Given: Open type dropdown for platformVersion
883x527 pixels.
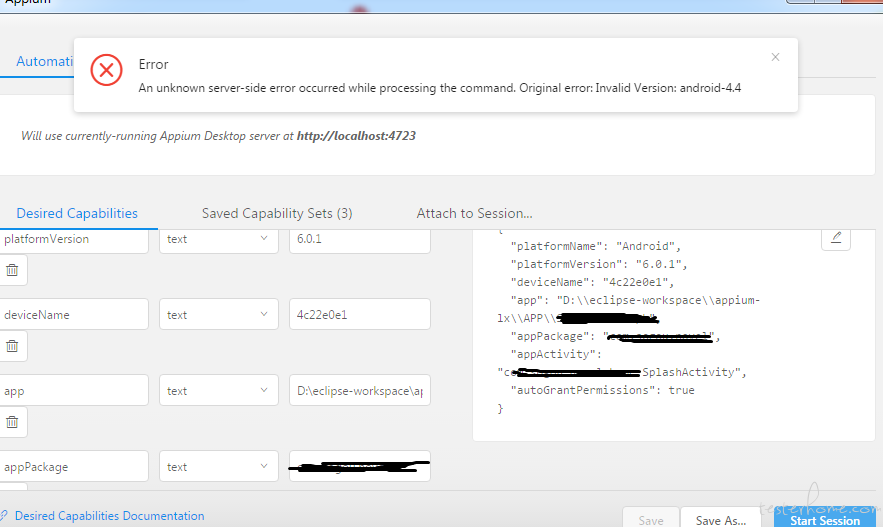Looking at the screenshot, I should click(x=218, y=239).
